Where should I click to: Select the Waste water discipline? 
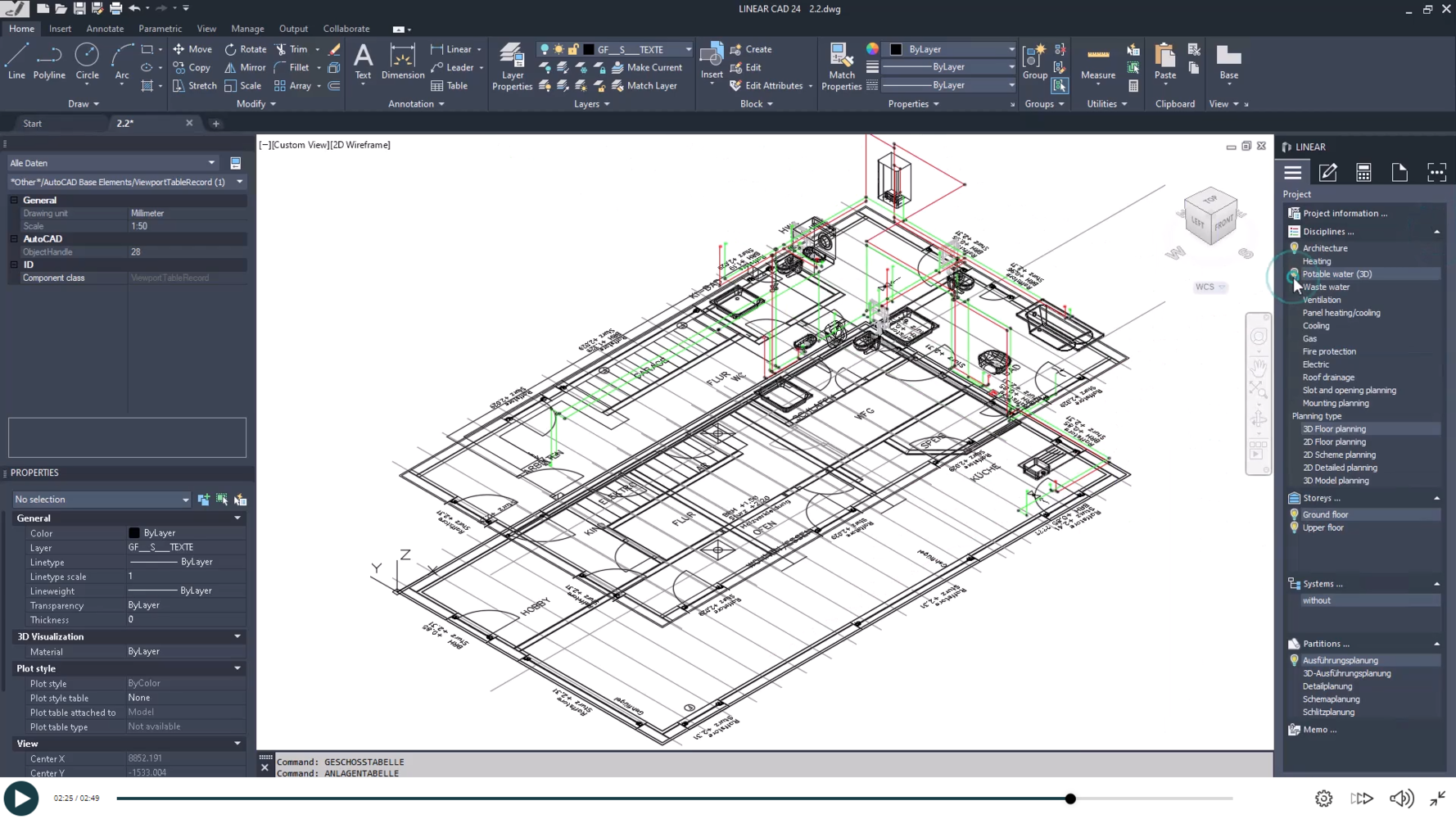[x=1326, y=287]
